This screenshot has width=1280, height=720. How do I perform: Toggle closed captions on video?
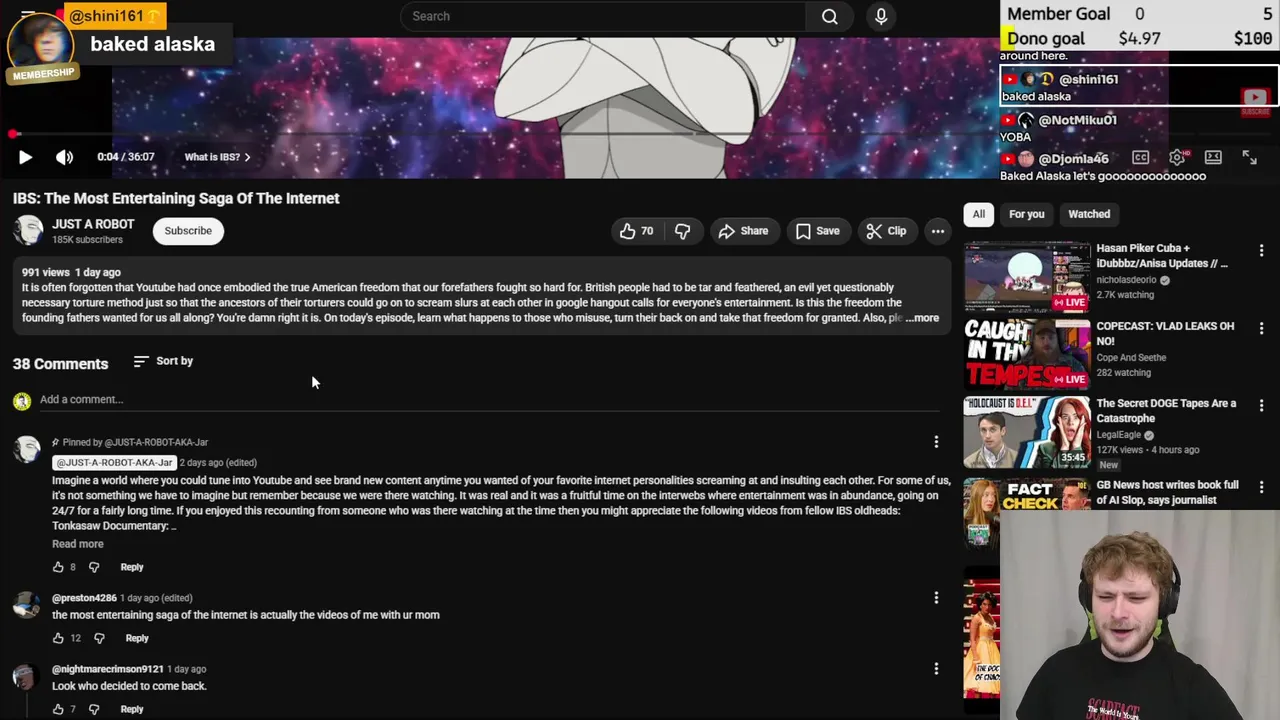coord(1140,157)
